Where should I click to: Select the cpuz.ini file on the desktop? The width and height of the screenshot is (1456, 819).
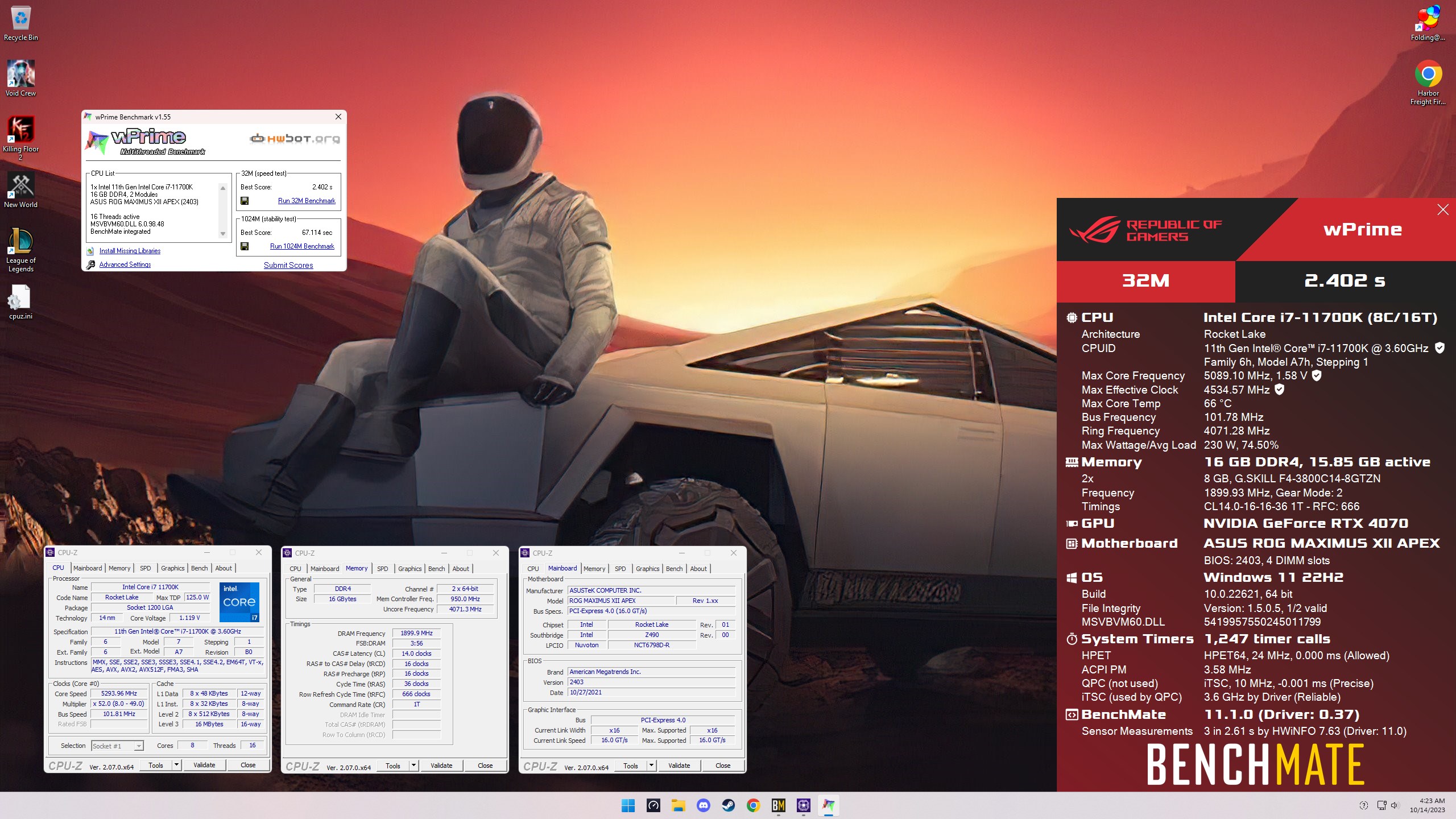click(21, 302)
